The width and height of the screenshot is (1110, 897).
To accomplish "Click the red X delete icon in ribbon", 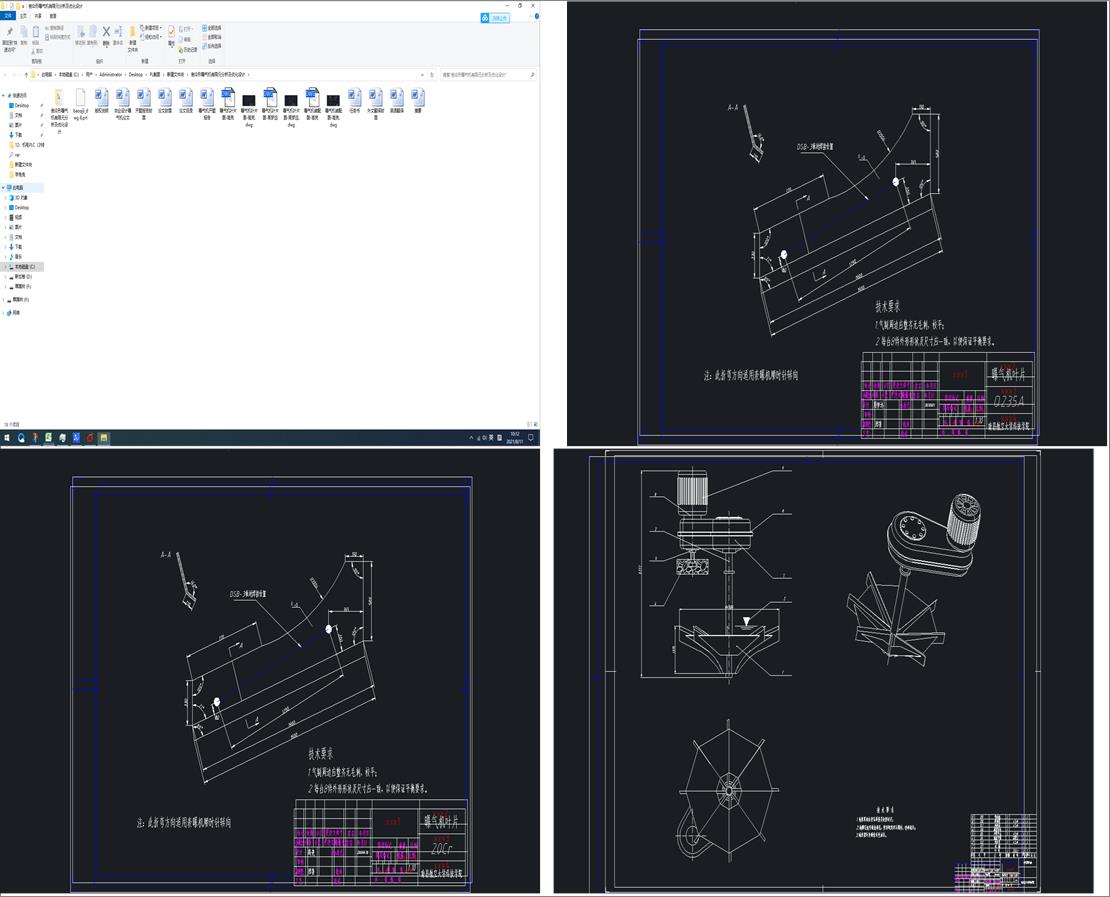I will pyautogui.click(x=105, y=32).
